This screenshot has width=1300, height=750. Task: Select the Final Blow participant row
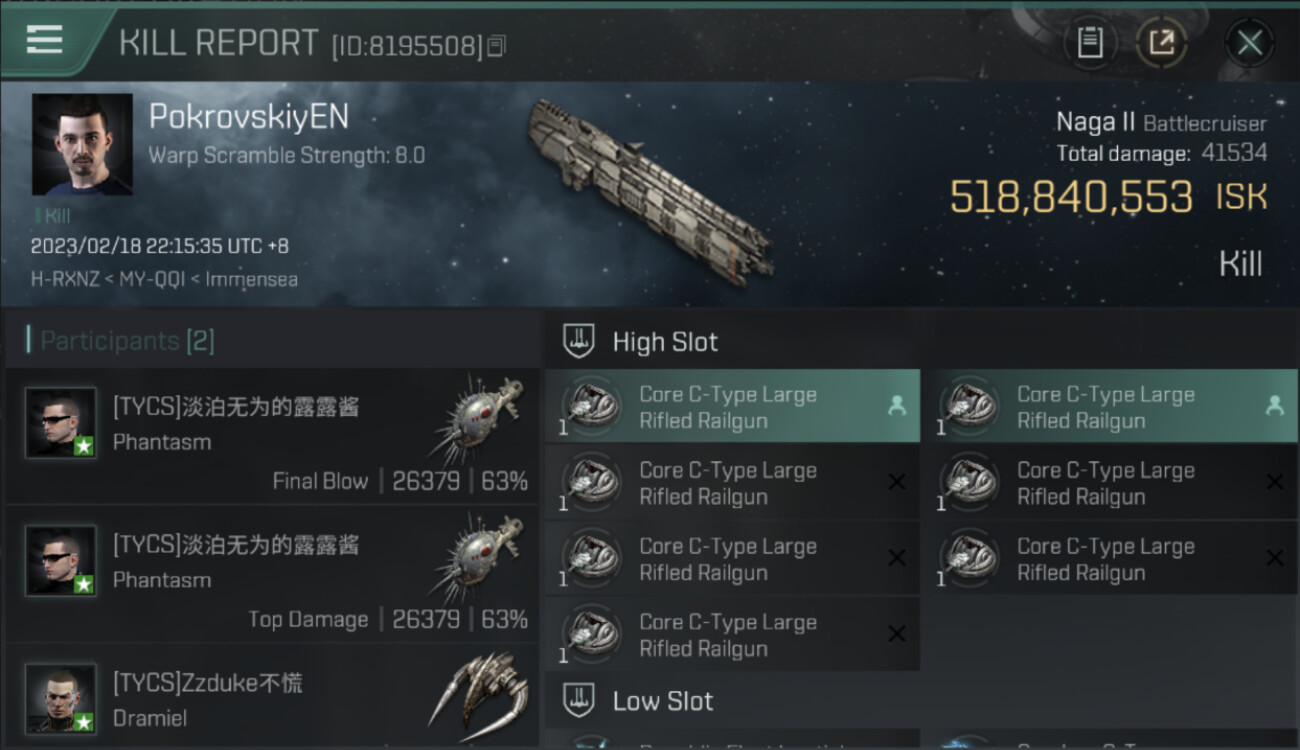[272, 436]
